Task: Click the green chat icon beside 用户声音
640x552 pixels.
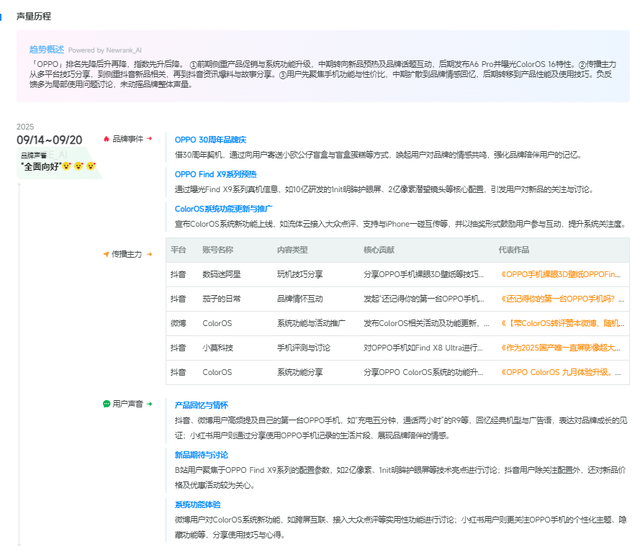Action: 107,404
